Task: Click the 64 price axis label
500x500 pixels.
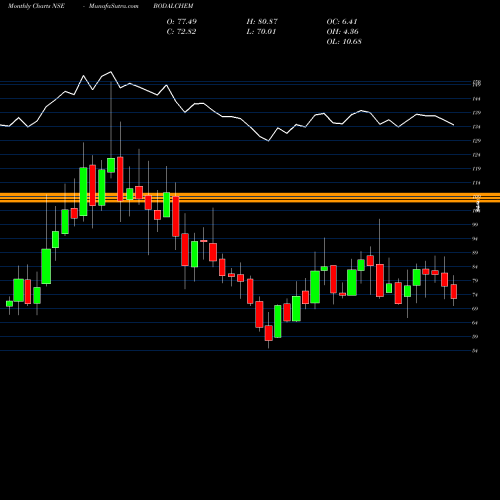Action: 475,323
